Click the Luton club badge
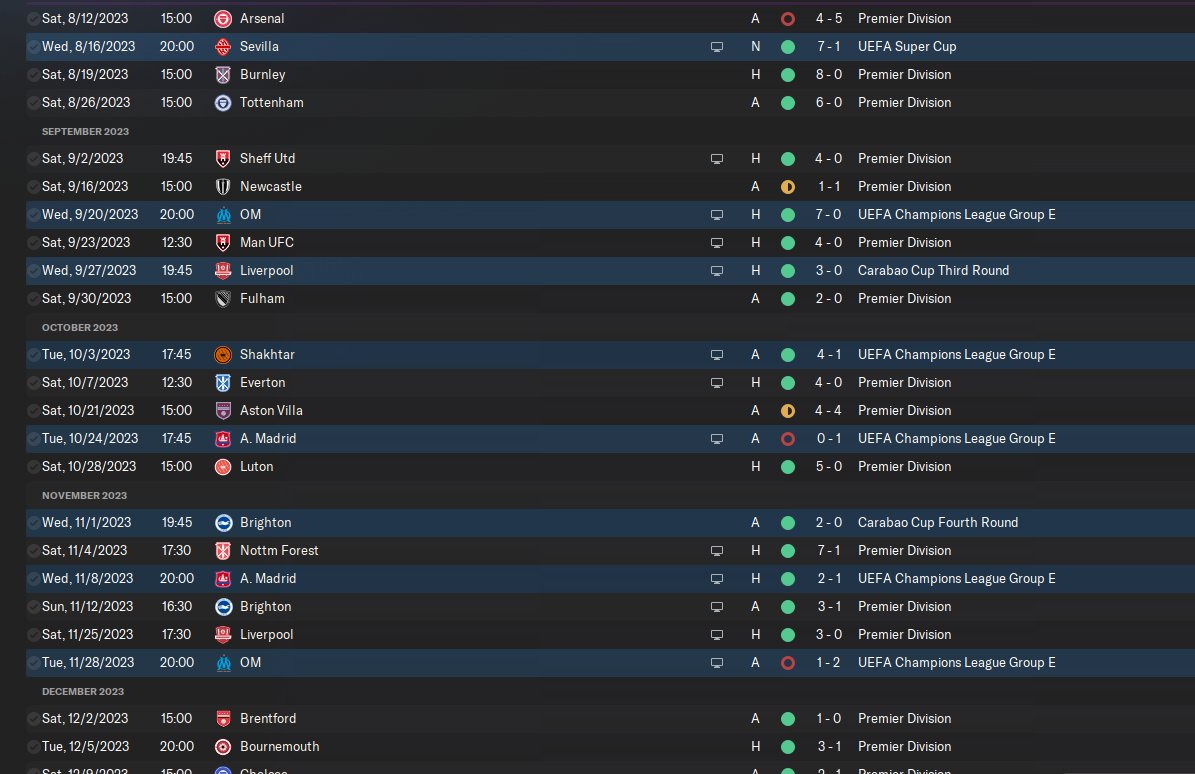 (222, 467)
